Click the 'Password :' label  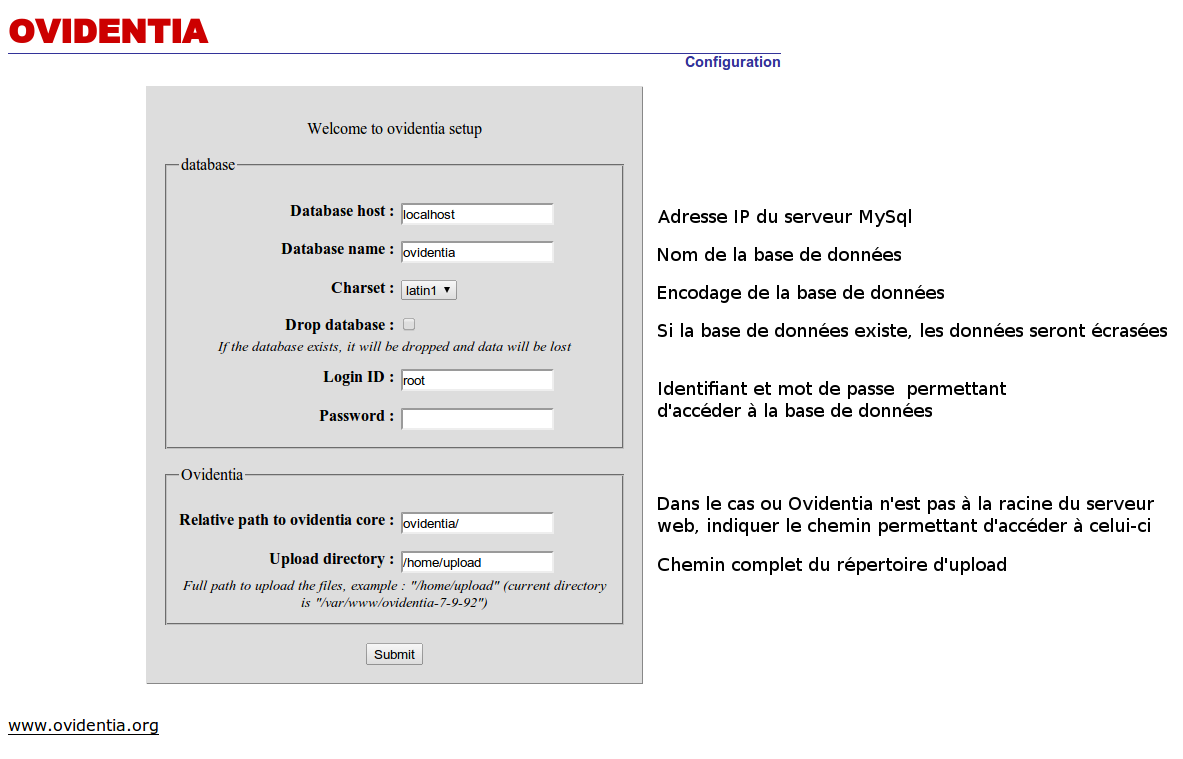pos(356,416)
